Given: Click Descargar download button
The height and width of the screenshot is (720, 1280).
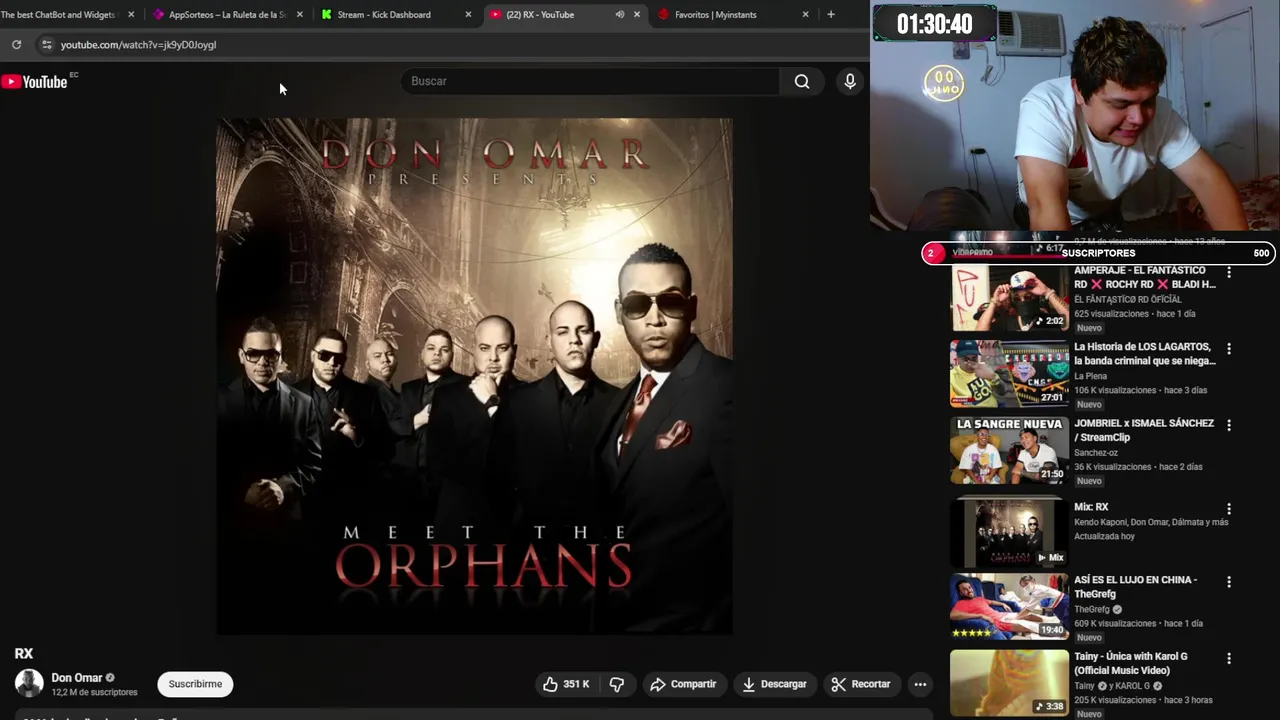Looking at the screenshot, I should pos(774,684).
